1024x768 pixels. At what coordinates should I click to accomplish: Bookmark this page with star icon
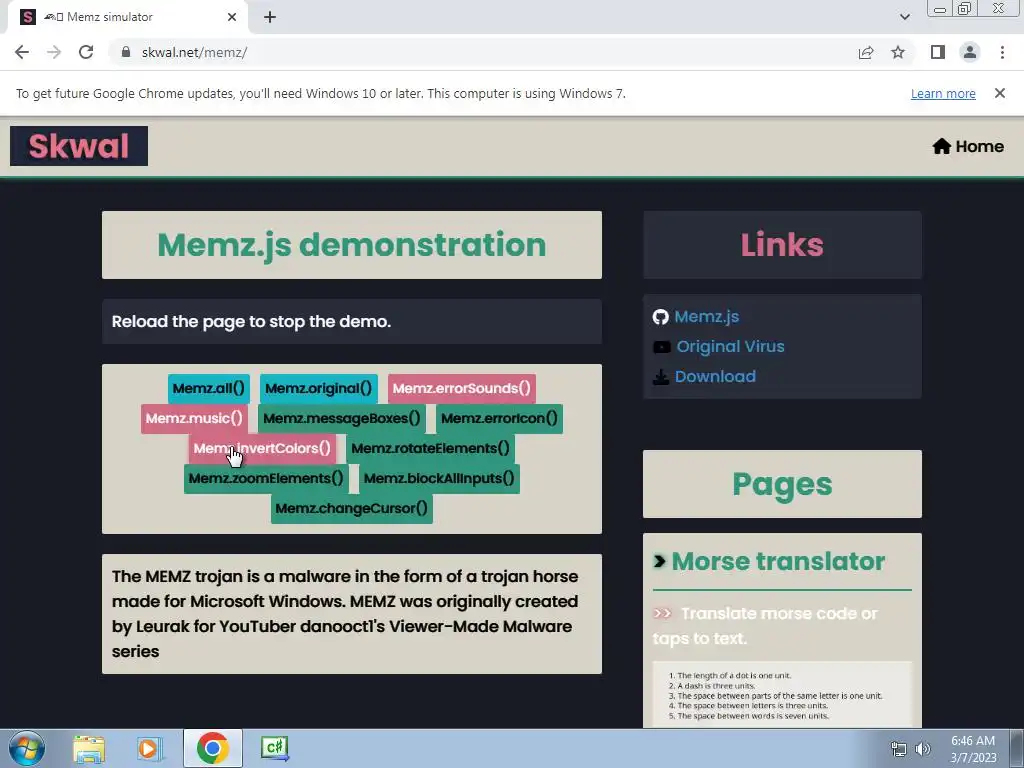tap(898, 52)
